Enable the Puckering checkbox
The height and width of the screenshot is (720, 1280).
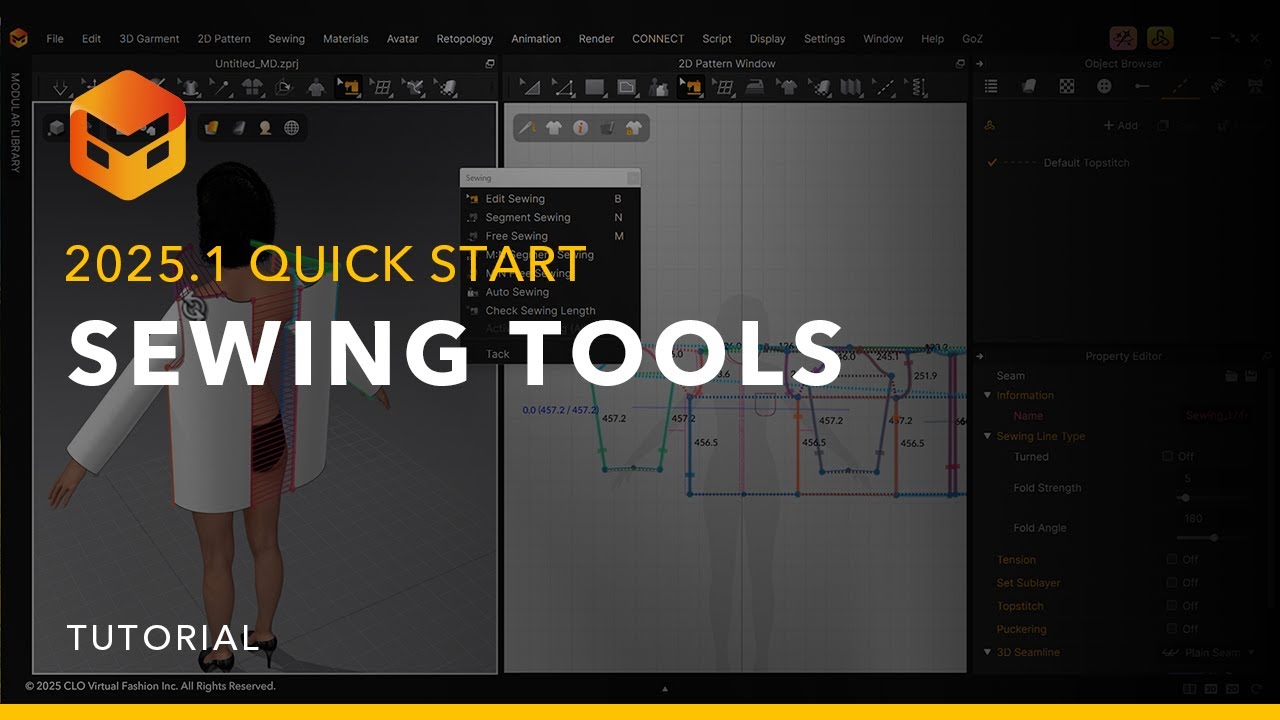pos(1172,628)
